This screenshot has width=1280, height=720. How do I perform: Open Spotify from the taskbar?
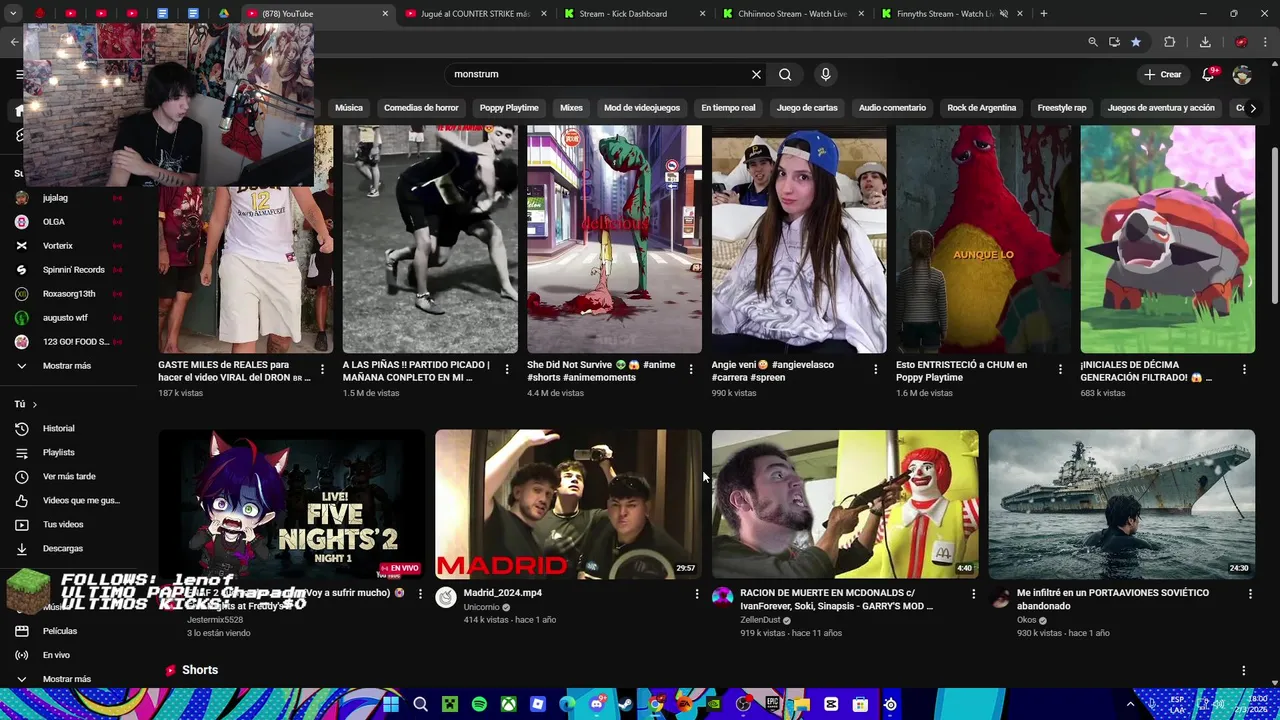(x=479, y=704)
